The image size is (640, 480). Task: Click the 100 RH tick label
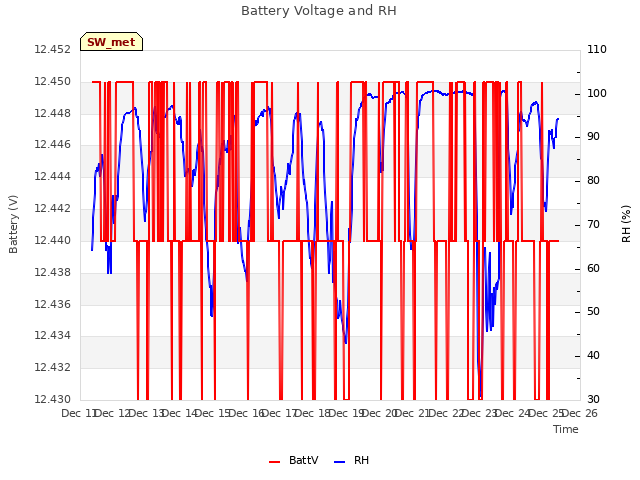point(597,93)
